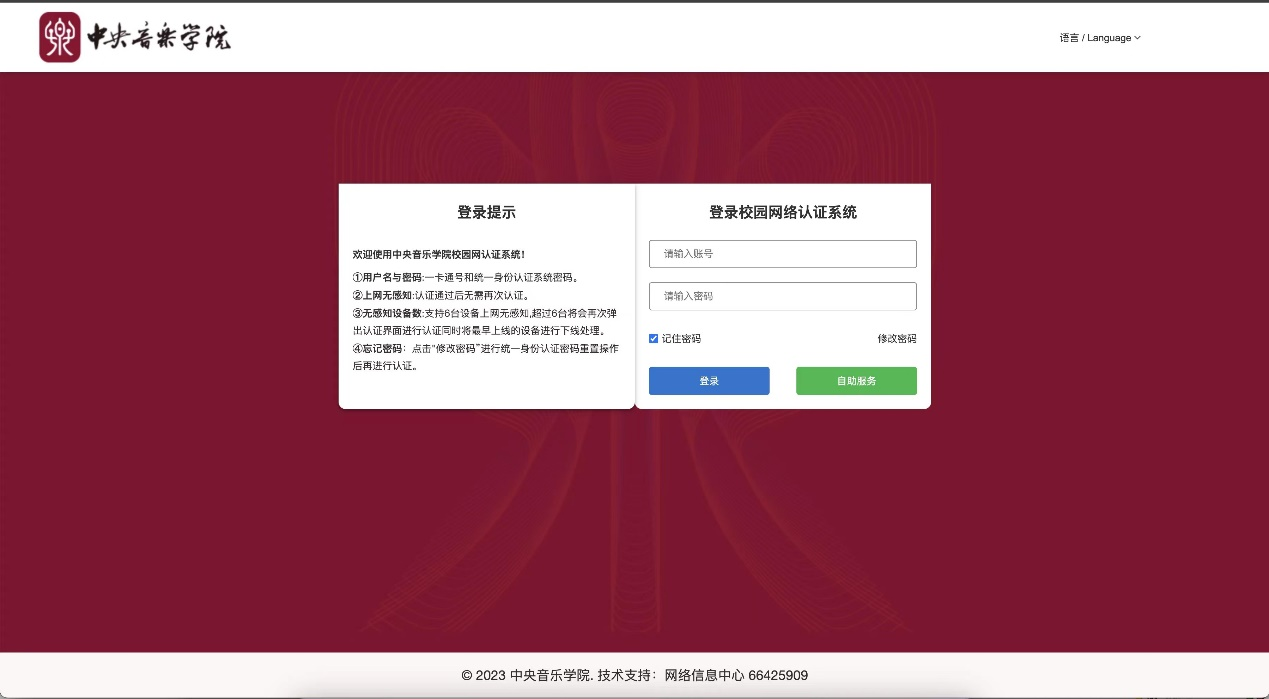
Task: Click the chevron arrow beside Language
Action: click(x=1137, y=38)
